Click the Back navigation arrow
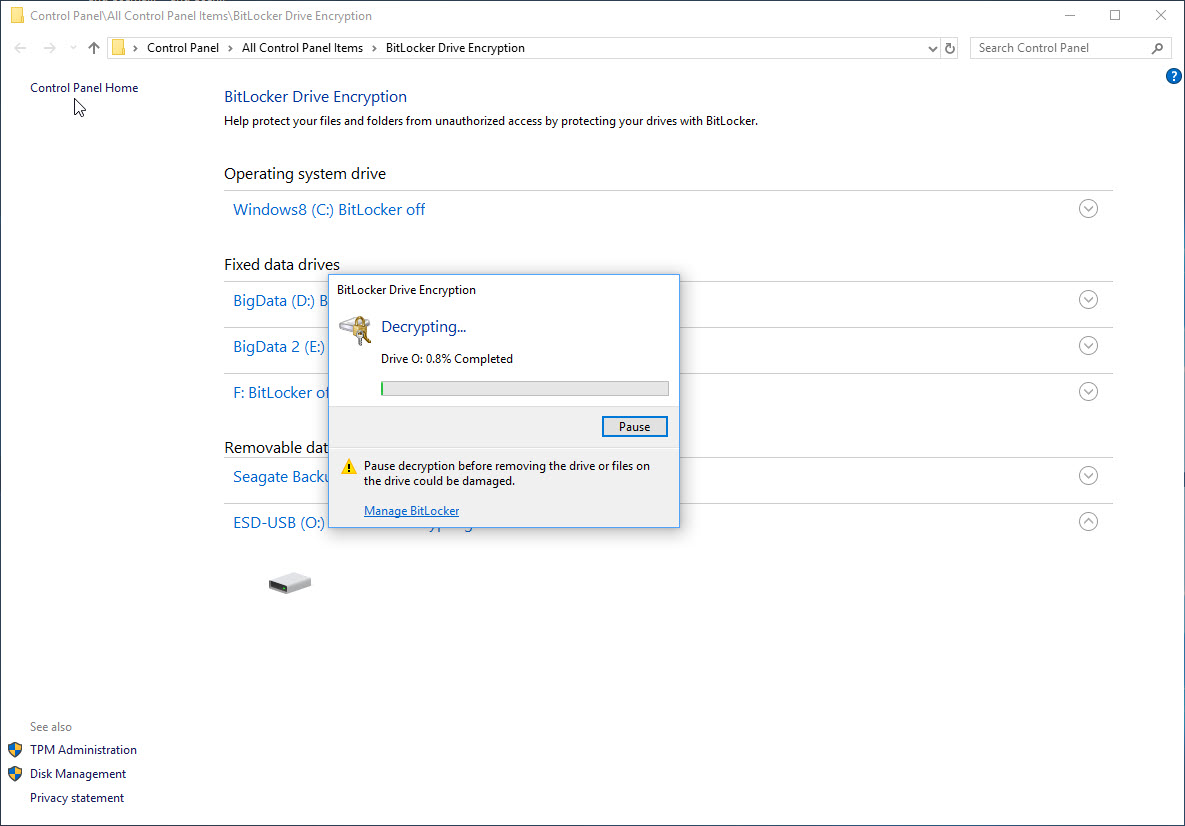 coord(20,48)
